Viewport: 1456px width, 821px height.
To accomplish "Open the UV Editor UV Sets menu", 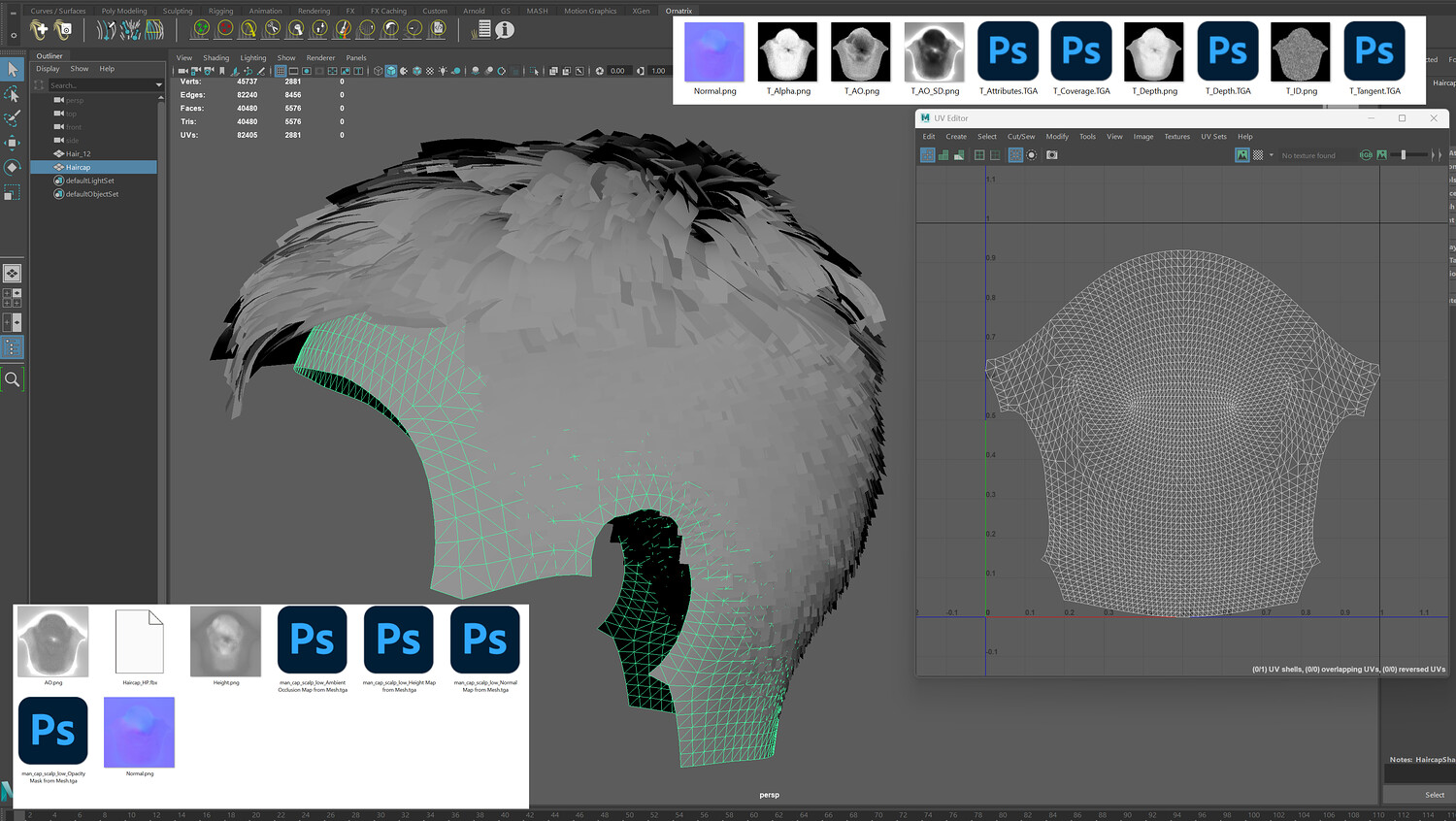I will pyautogui.click(x=1213, y=137).
